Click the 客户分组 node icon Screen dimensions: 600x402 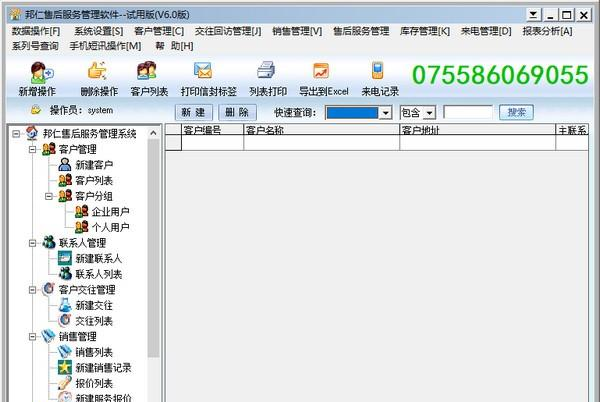click(65, 195)
